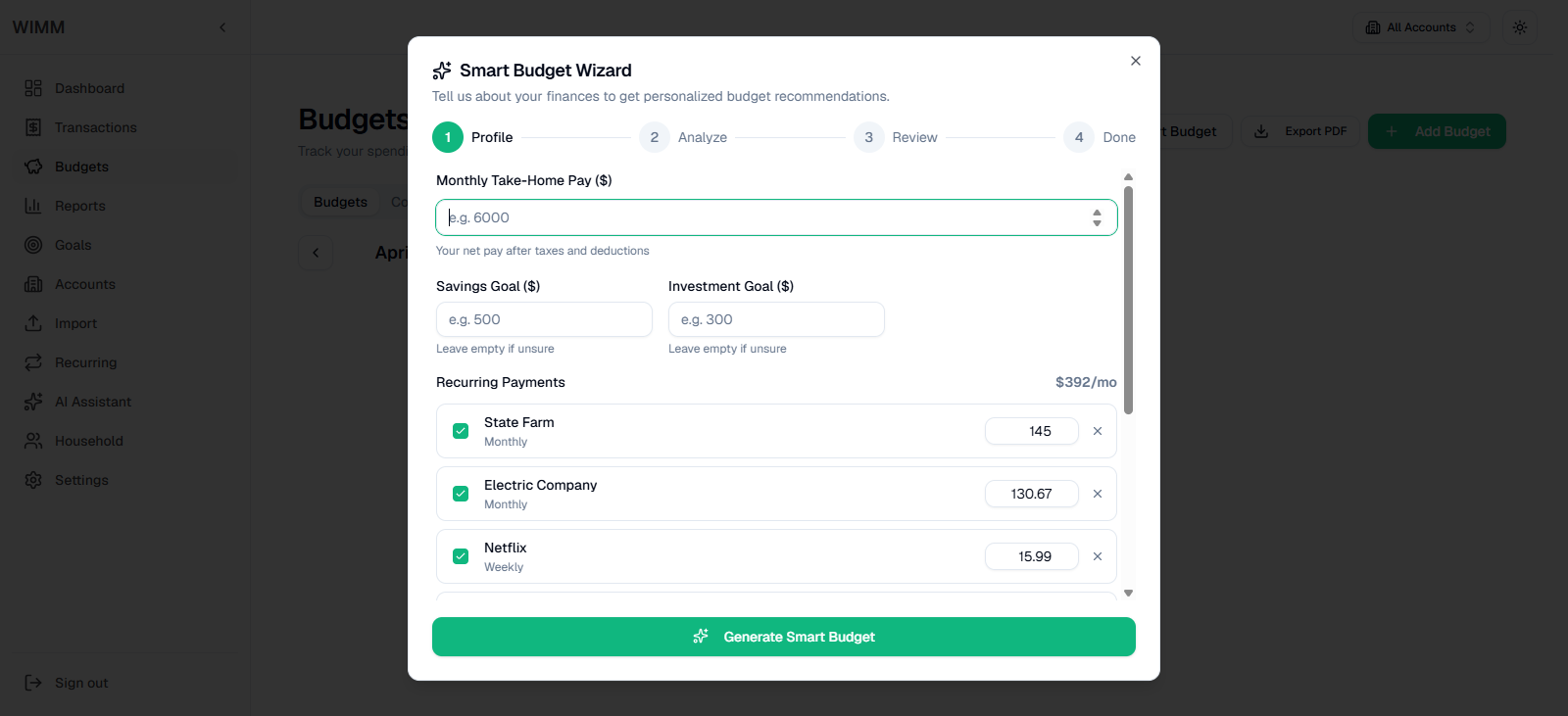Screen dimensions: 1568x716
Task: Click the Export PDF button
Action: click(x=1301, y=131)
